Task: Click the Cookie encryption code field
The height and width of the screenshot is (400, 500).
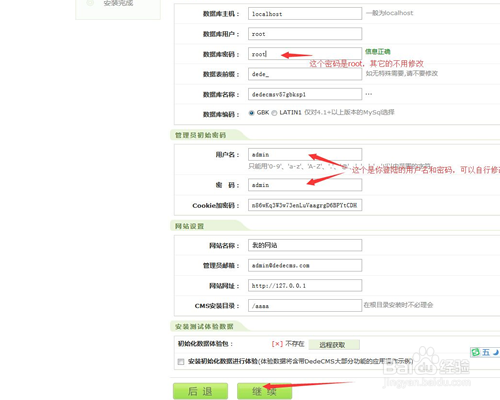Action: [305, 205]
